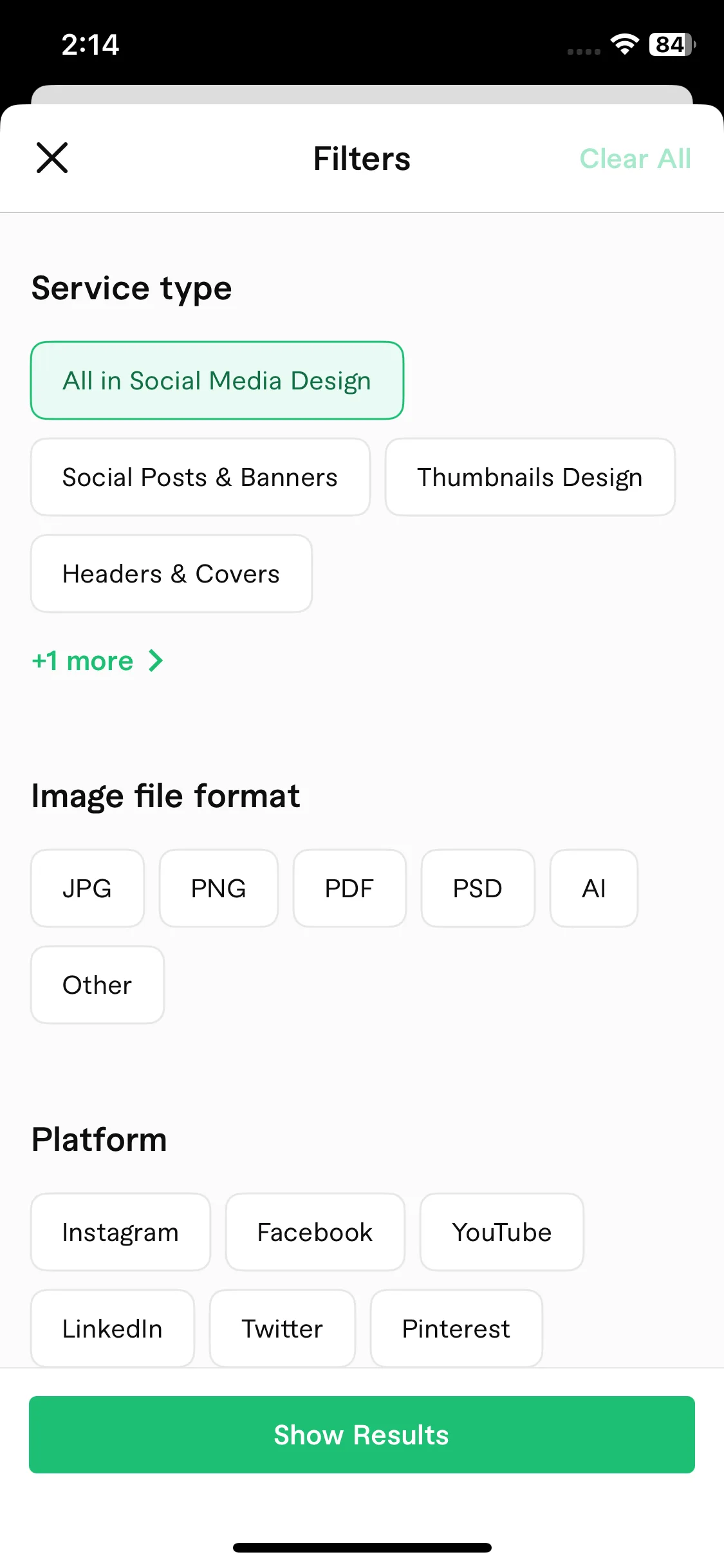Toggle Social Posts & Banners filter
Image resolution: width=724 pixels, height=1568 pixels.
click(200, 477)
